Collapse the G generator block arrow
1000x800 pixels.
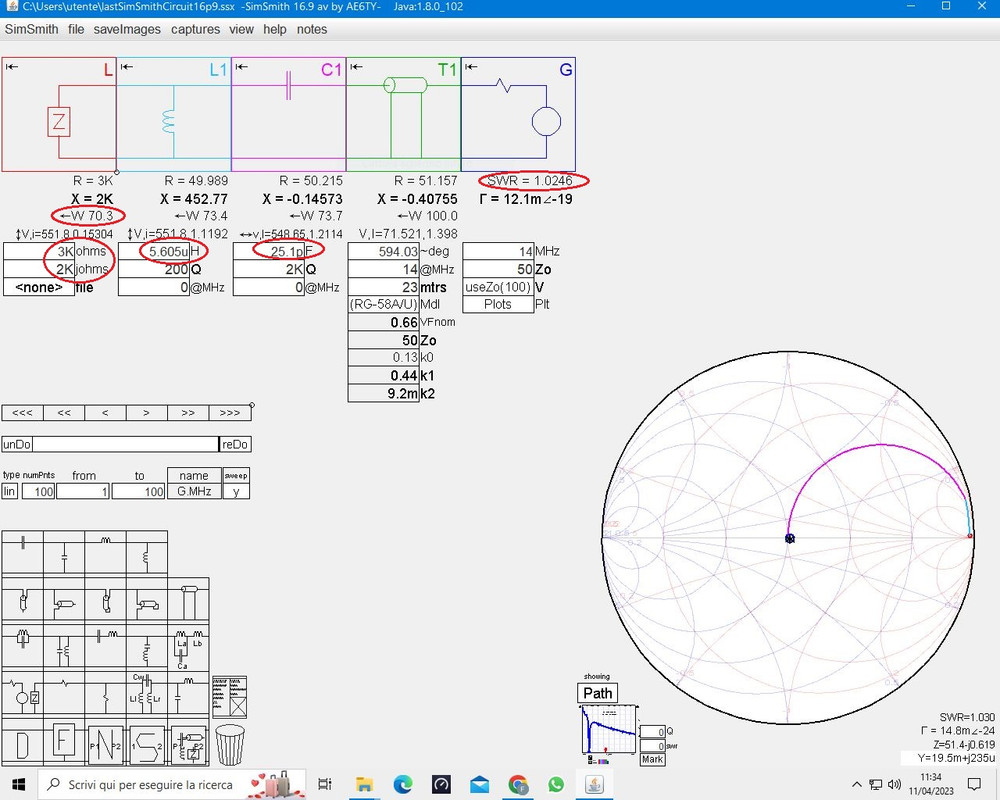tap(471, 66)
